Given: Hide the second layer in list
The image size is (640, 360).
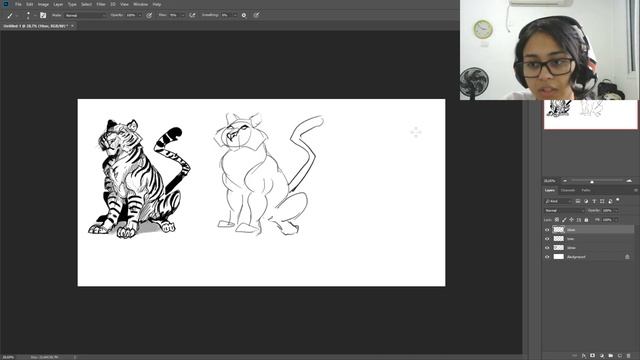Looking at the screenshot, I should pos(547,239).
